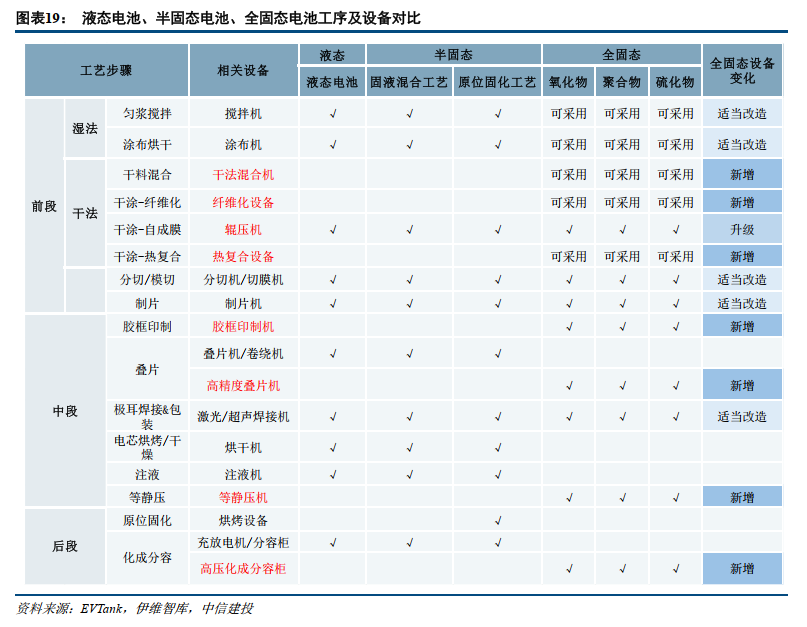Select the red 高压化成分容柜 equipment
This screenshot has height=627, width=807.
pyautogui.click(x=243, y=568)
